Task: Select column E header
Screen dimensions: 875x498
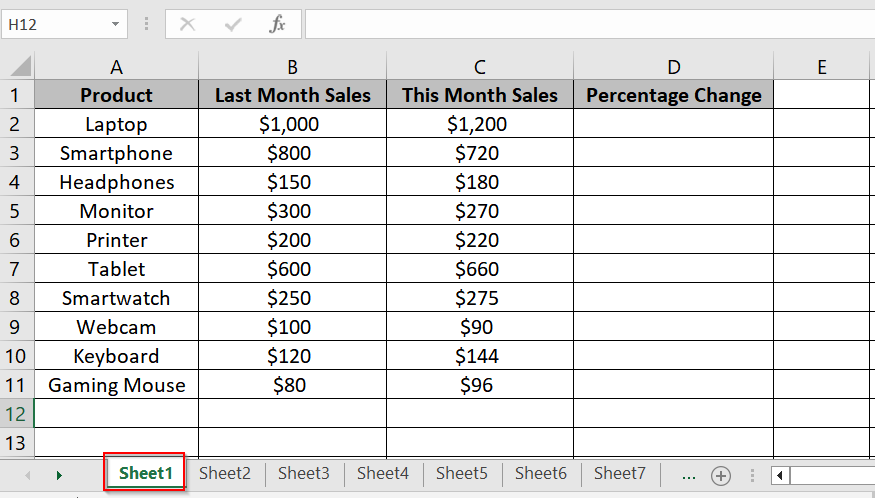Action: pyautogui.click(x=821, y=66)
